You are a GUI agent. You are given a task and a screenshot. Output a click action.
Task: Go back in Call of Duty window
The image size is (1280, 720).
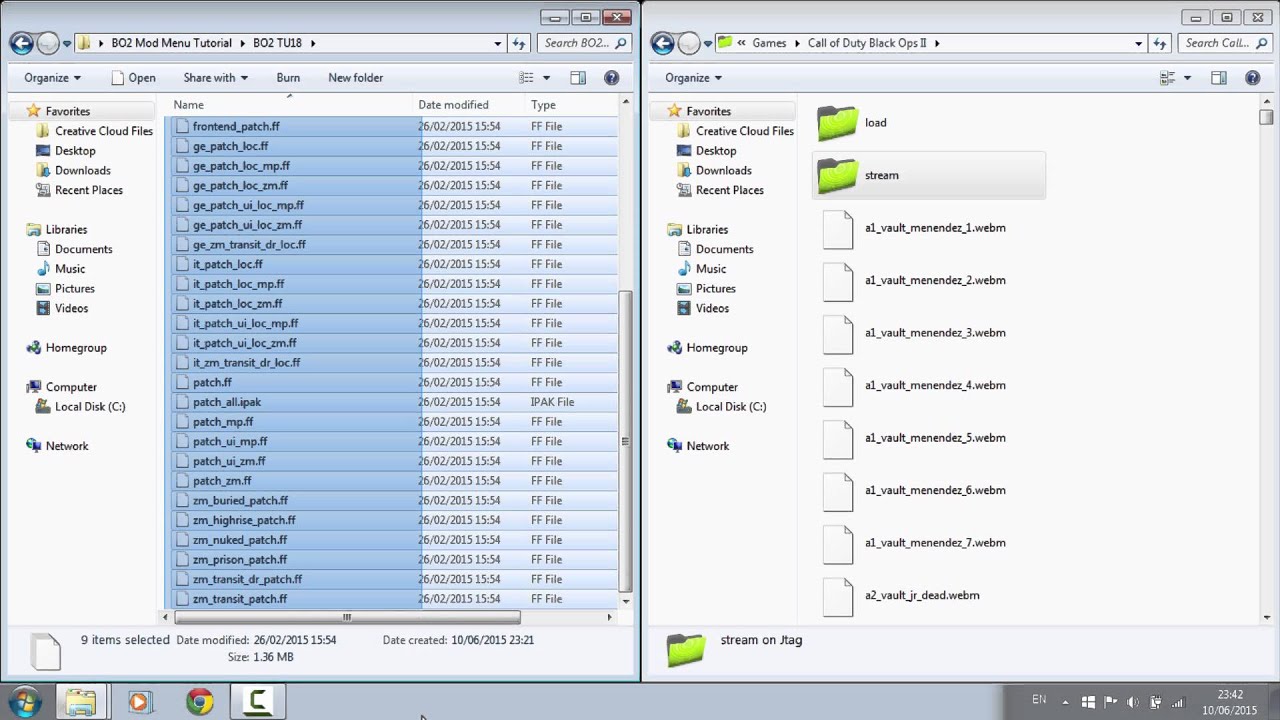tap(662, 43)
